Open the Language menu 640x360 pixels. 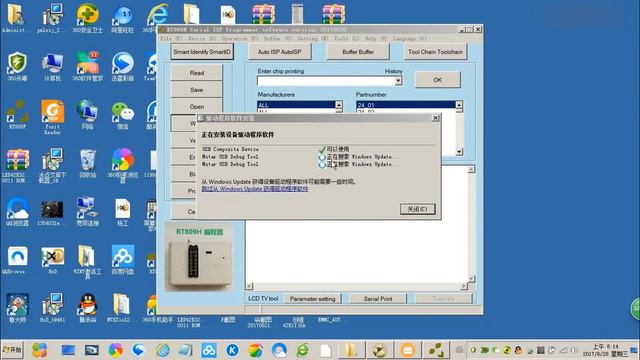pyautogui.click(x=409, y=38)
